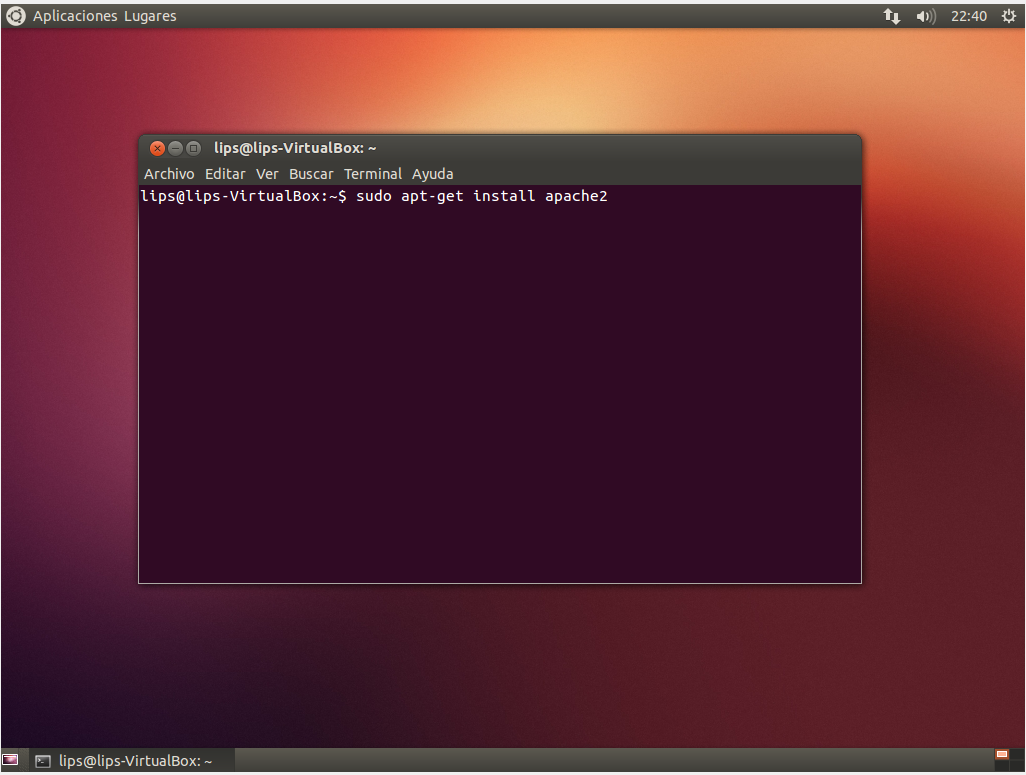The image size is (1026, 775).
Task: Click the Ubuntu logo in top panel
Action: click(16, 16)
